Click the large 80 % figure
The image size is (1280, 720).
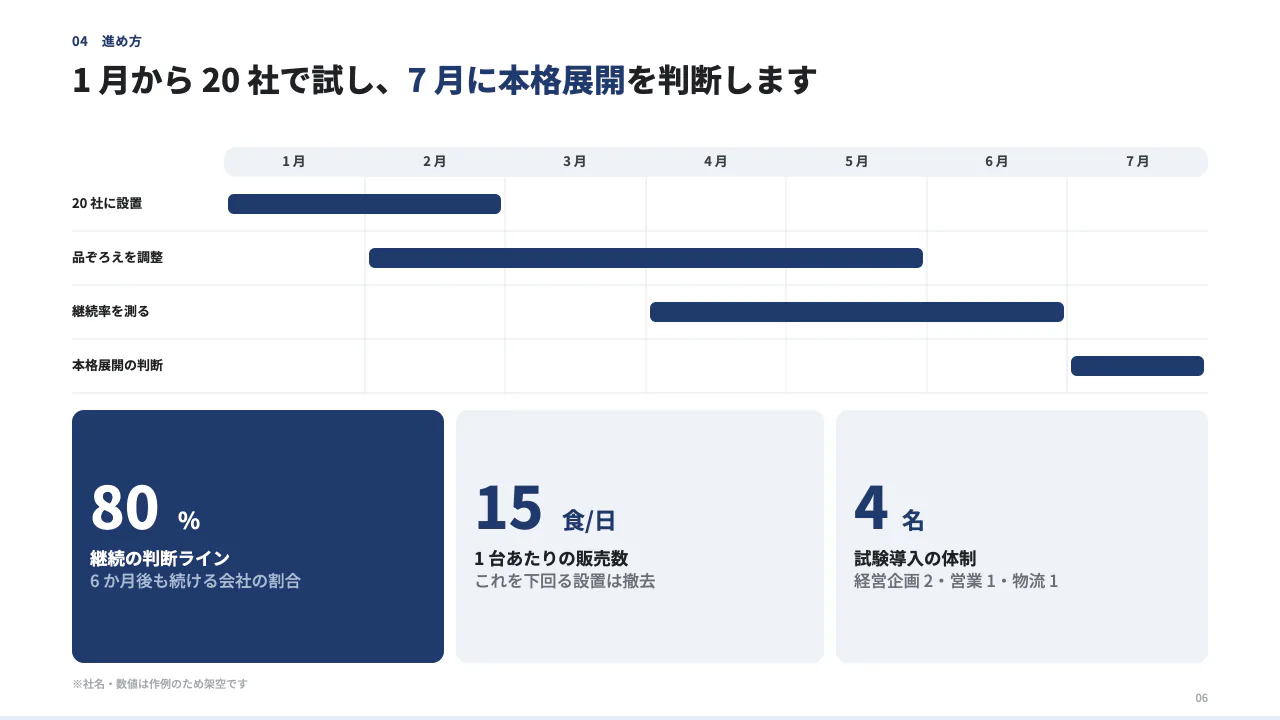point(145,508)
